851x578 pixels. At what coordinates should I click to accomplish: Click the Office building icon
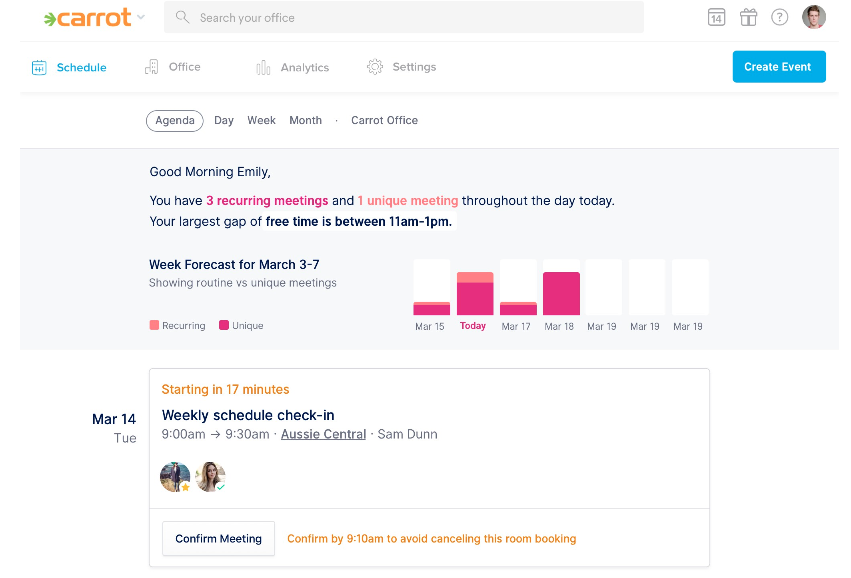point(152,67)
